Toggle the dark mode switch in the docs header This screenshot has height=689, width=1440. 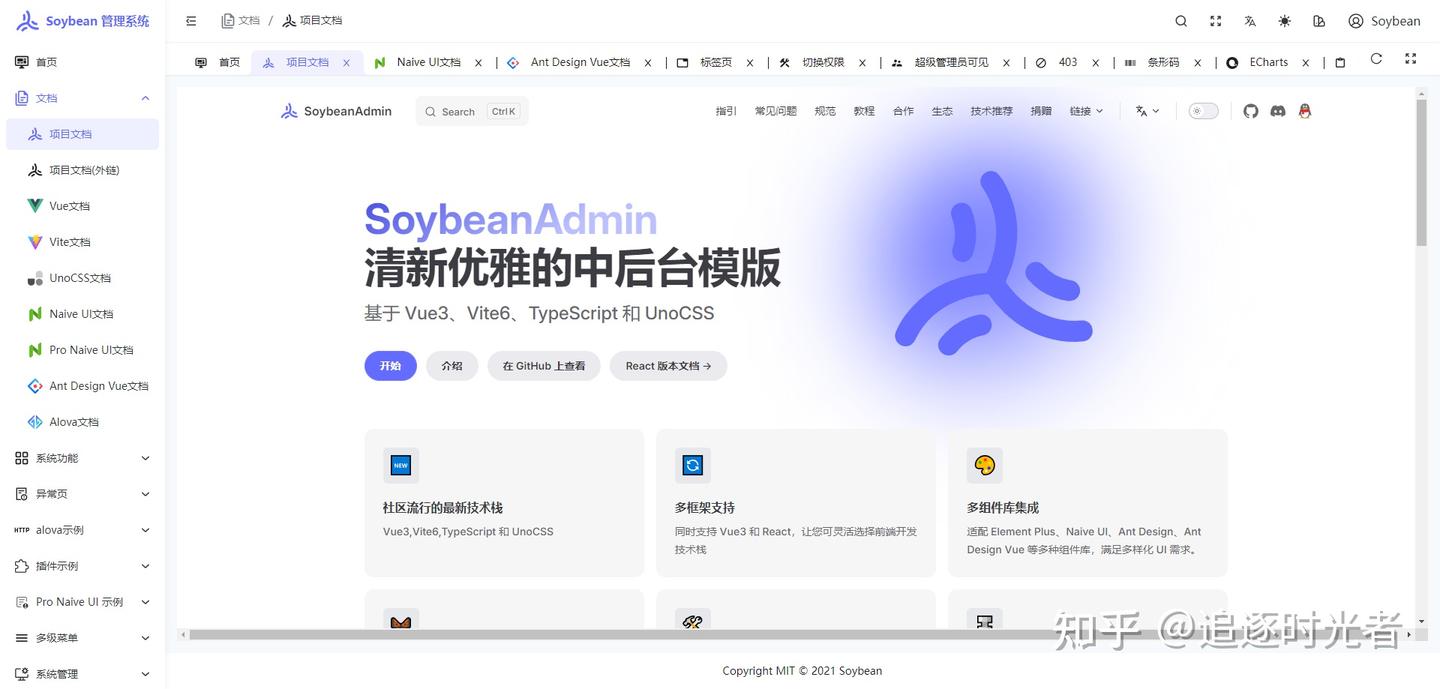click(1203, 111)
